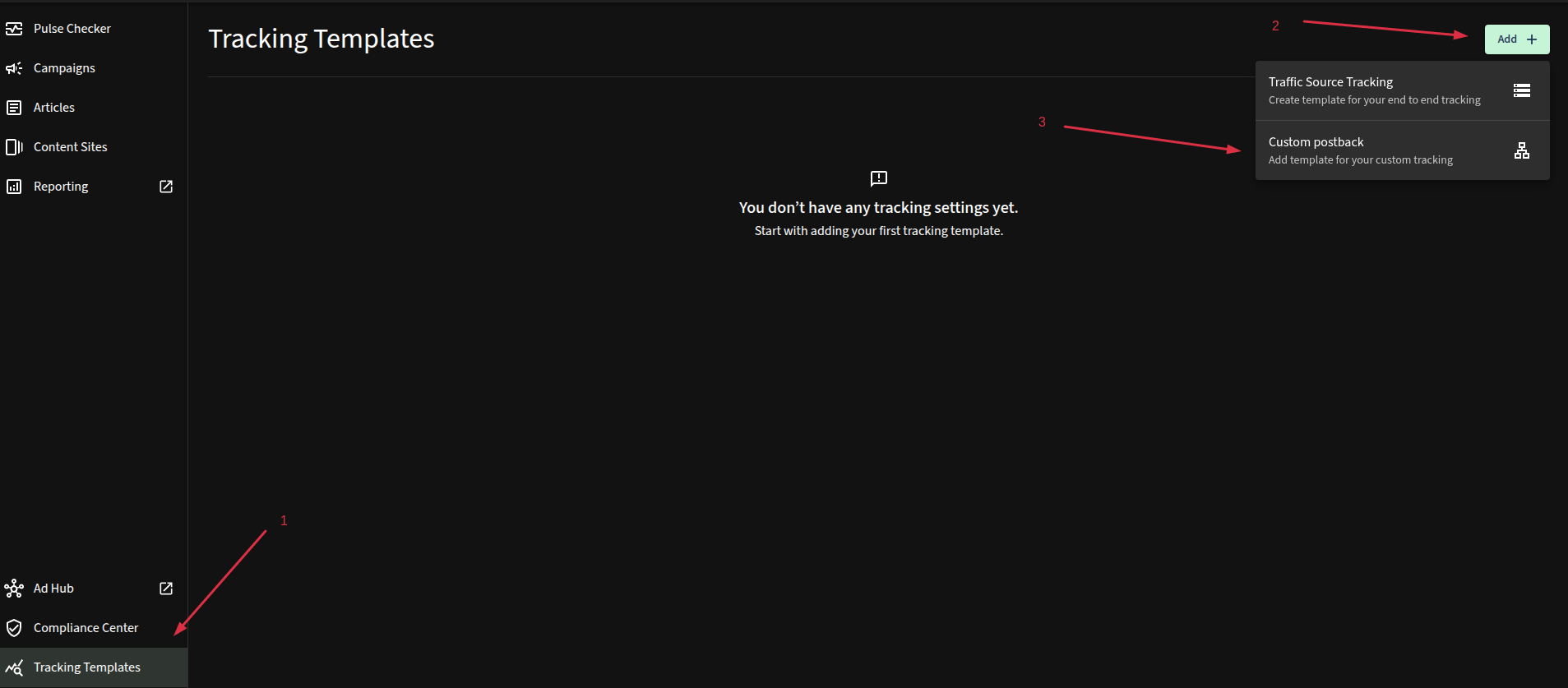1568x688 pixels.
Task: Open the Compliance Center sidebar label
Action: [86, 628]
